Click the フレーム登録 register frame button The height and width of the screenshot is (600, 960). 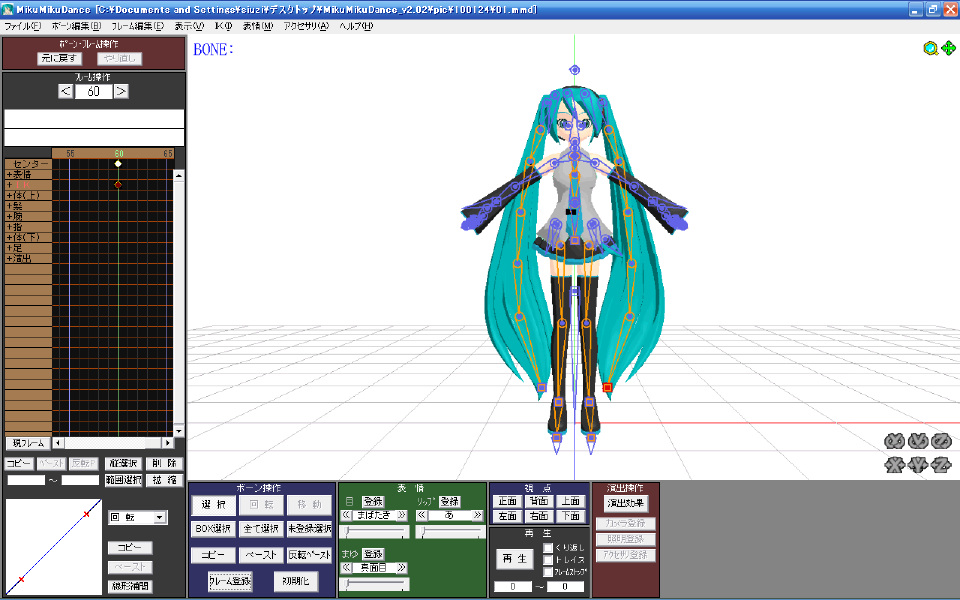(x=230, y=581)
